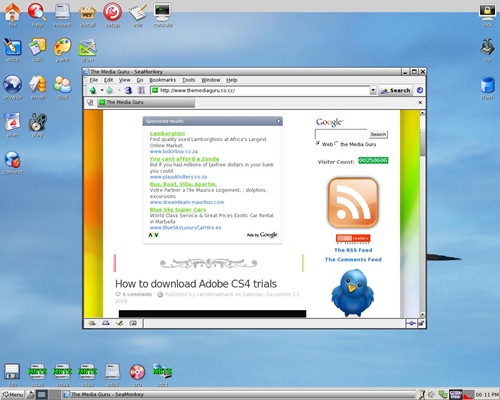Open Address Book from status bar icon
This screenshot has width=500, height=400.
133,323
